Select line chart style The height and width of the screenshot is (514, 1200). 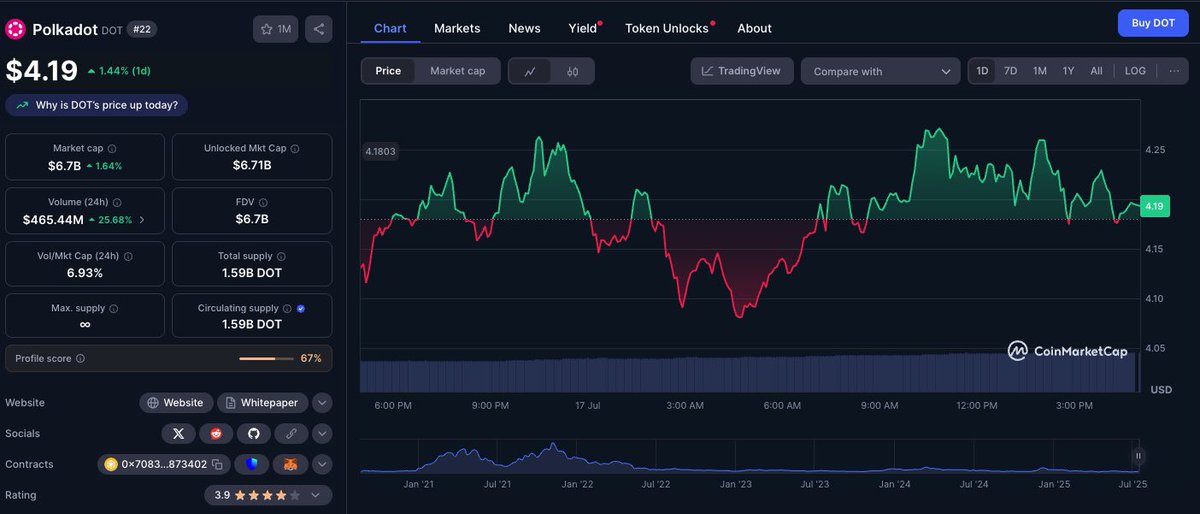click(x=530, y=71)
